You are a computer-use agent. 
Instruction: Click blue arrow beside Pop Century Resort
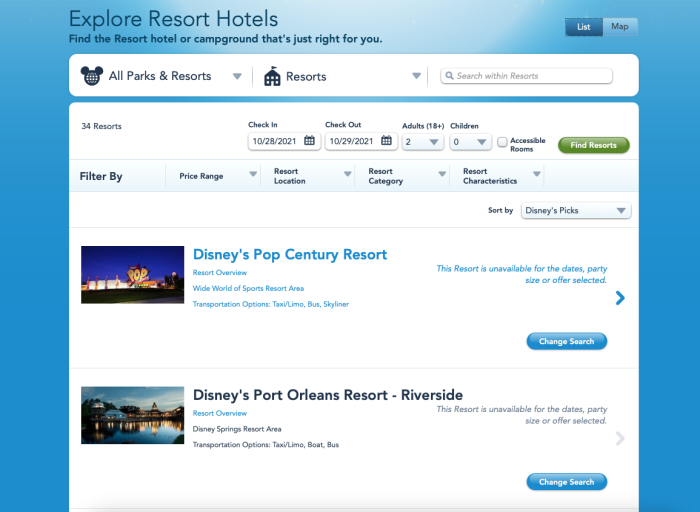620,297
